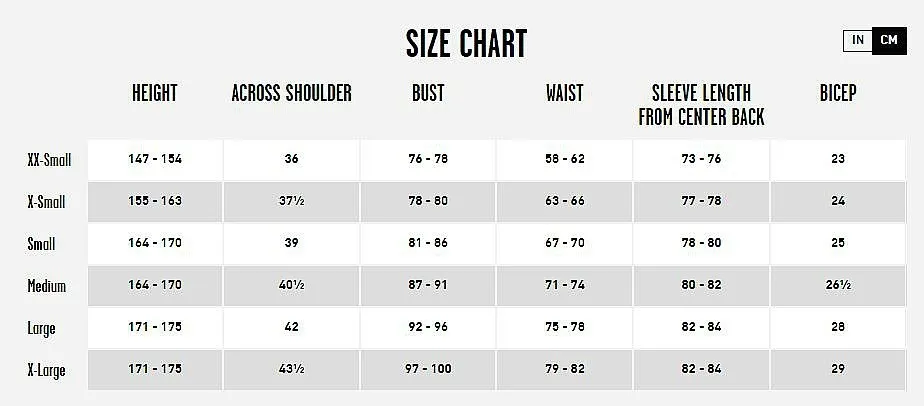
Task: Select the XX-Small row label
Action: click(x=50, y=160)
